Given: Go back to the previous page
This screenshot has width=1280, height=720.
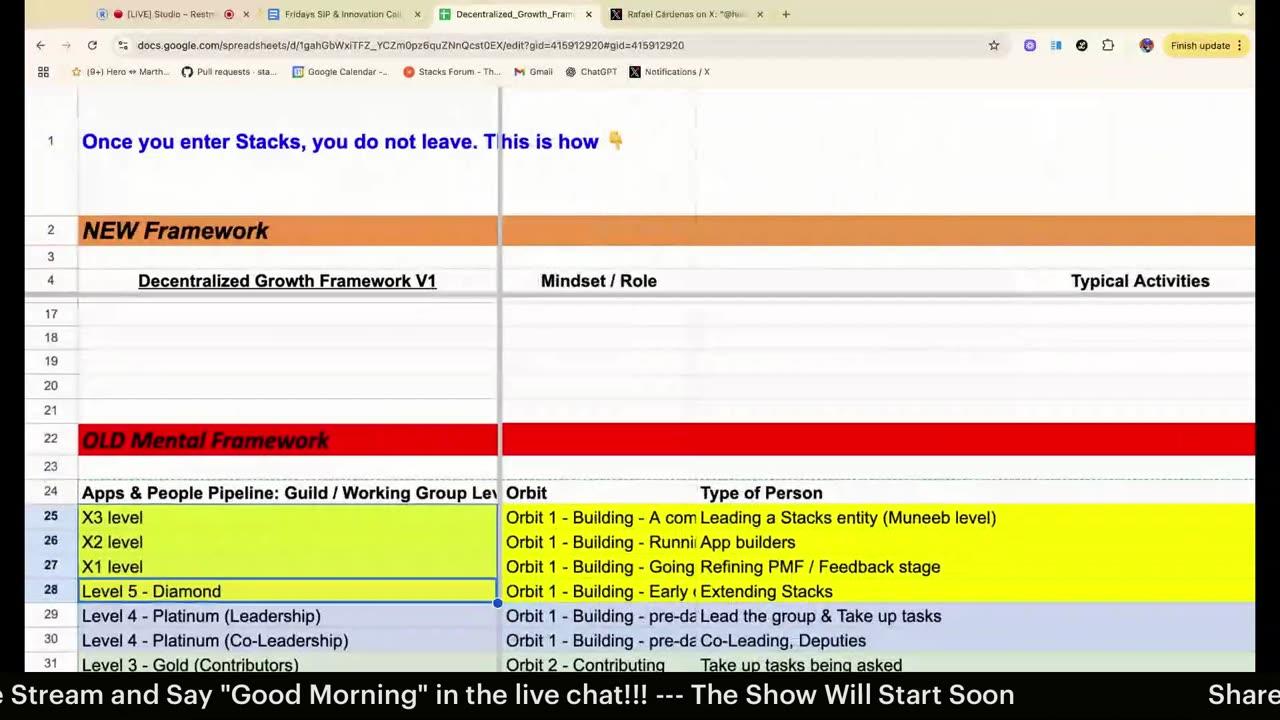Looking at the screenshot, I should click(40, 45).
